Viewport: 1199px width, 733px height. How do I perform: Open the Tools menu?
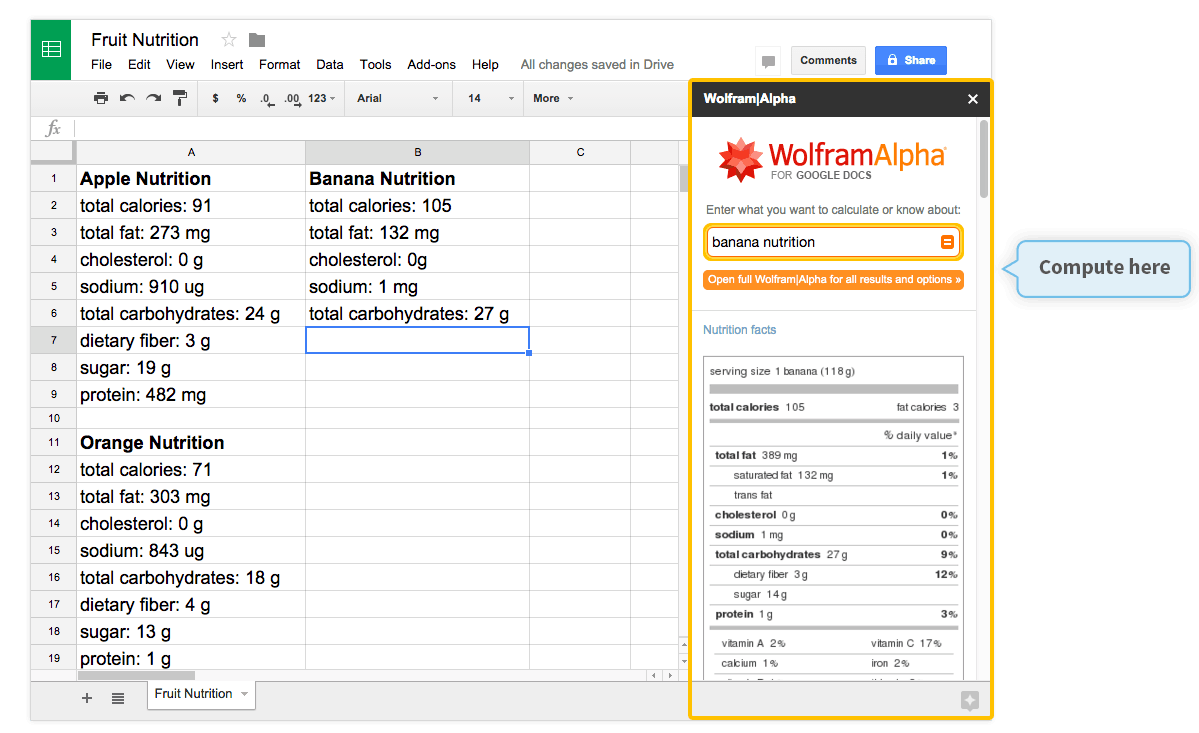pyautogui.click(x=375, y=65)
